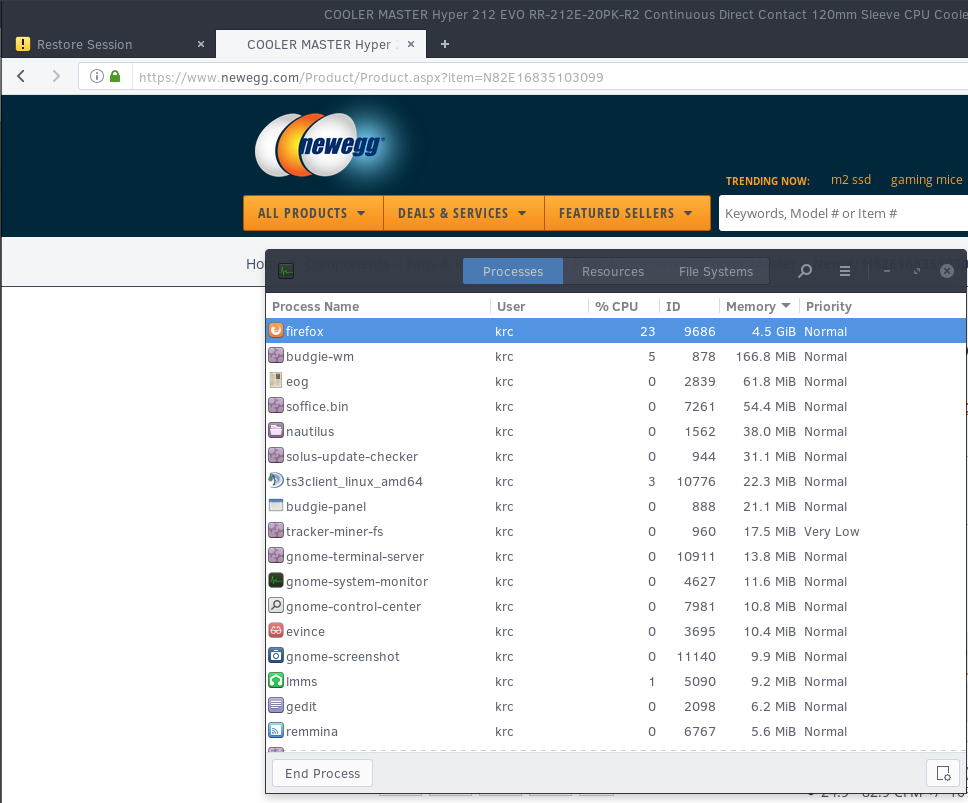Switch to the Resources tab
The image size is (968, 803).
612,272
